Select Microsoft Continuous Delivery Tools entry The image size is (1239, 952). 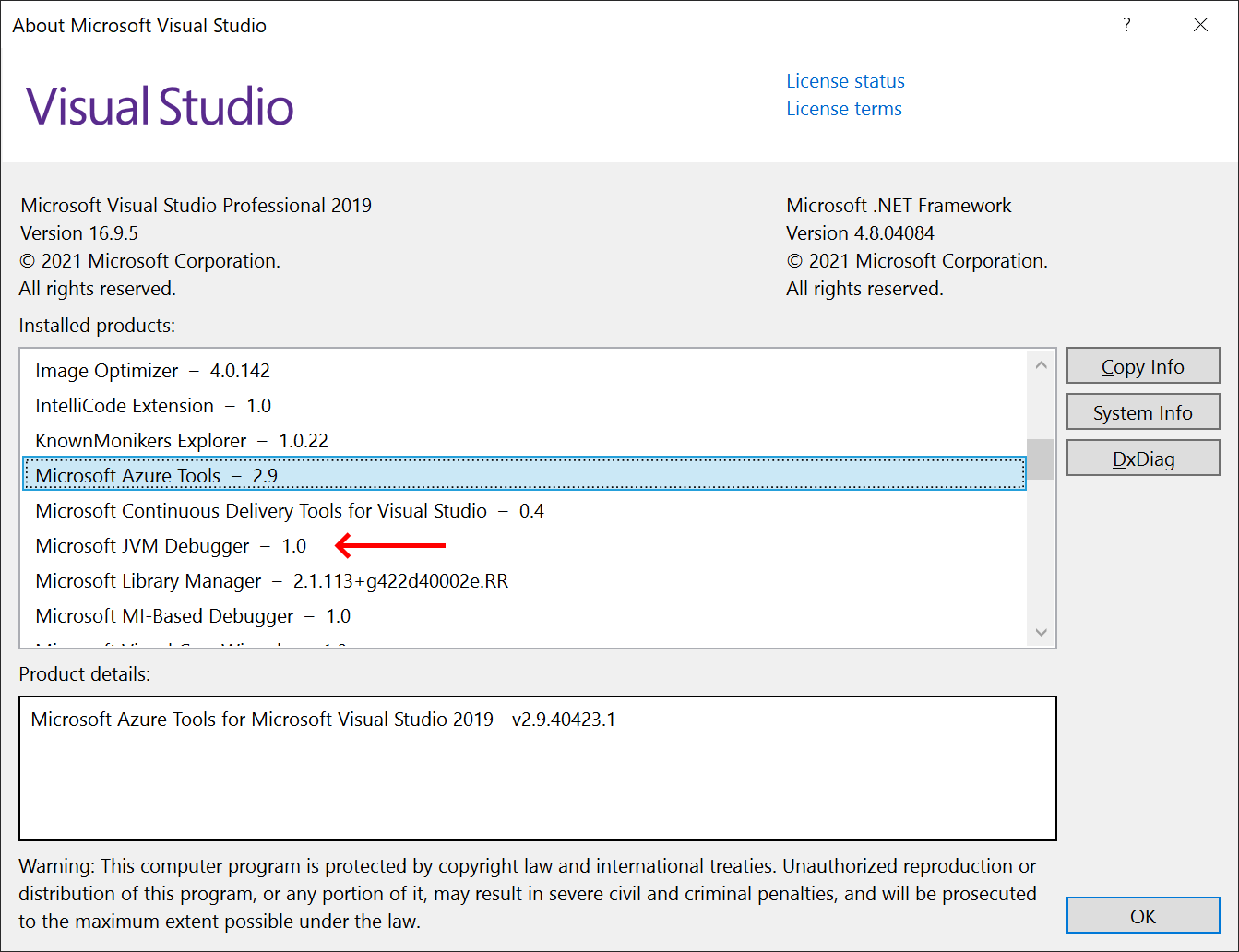click(x=524, y=511)
